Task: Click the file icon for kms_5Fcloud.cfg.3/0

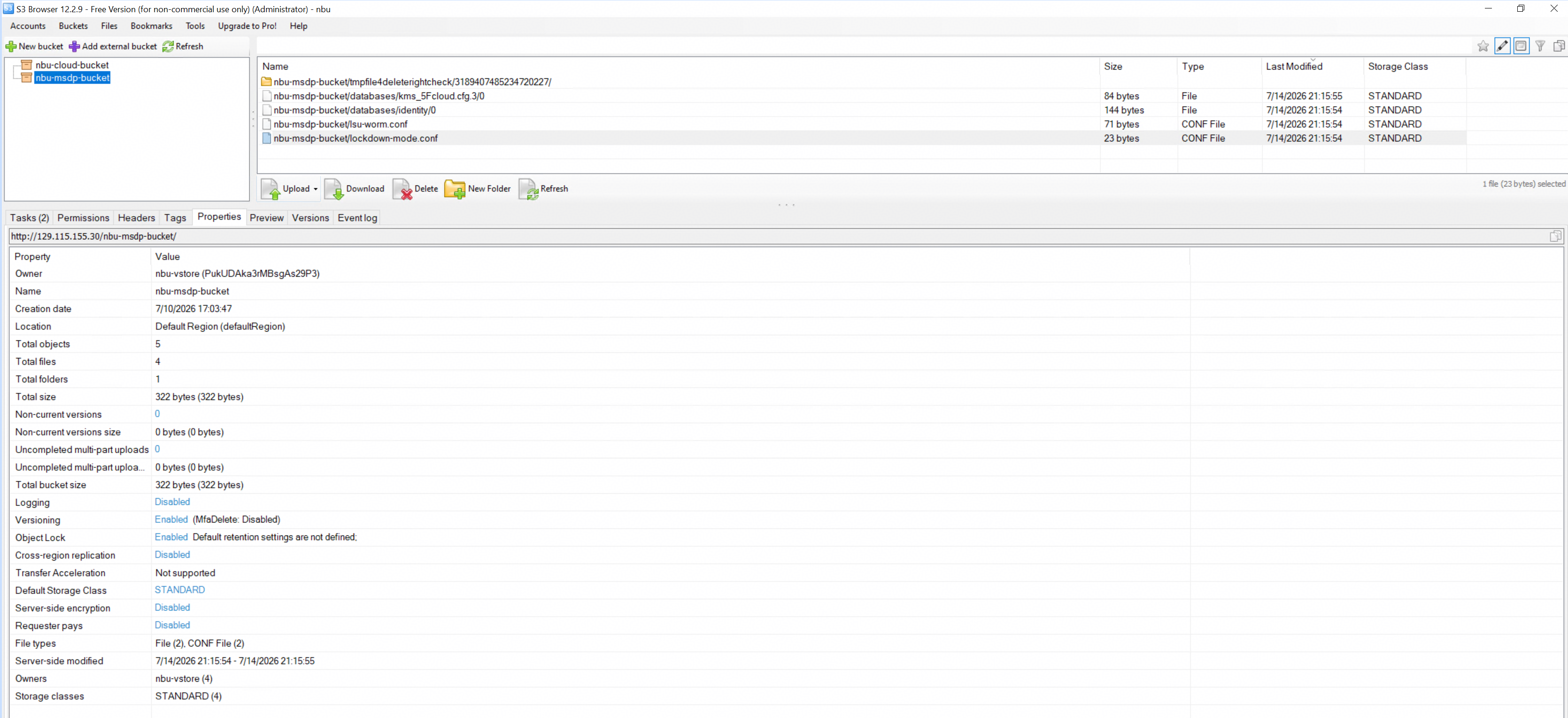Action: [267, 95]
